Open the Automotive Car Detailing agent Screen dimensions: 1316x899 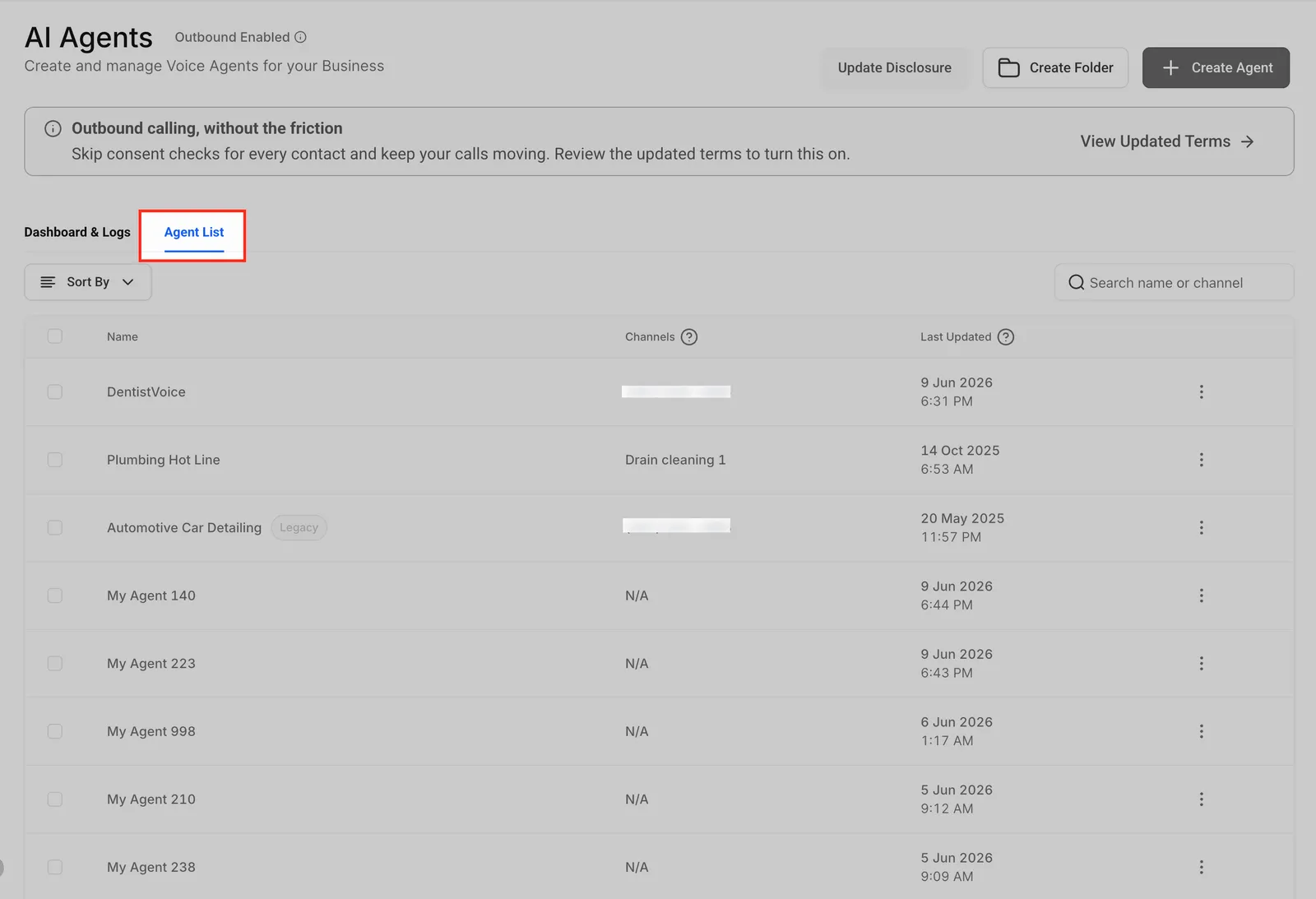(184, 528)
